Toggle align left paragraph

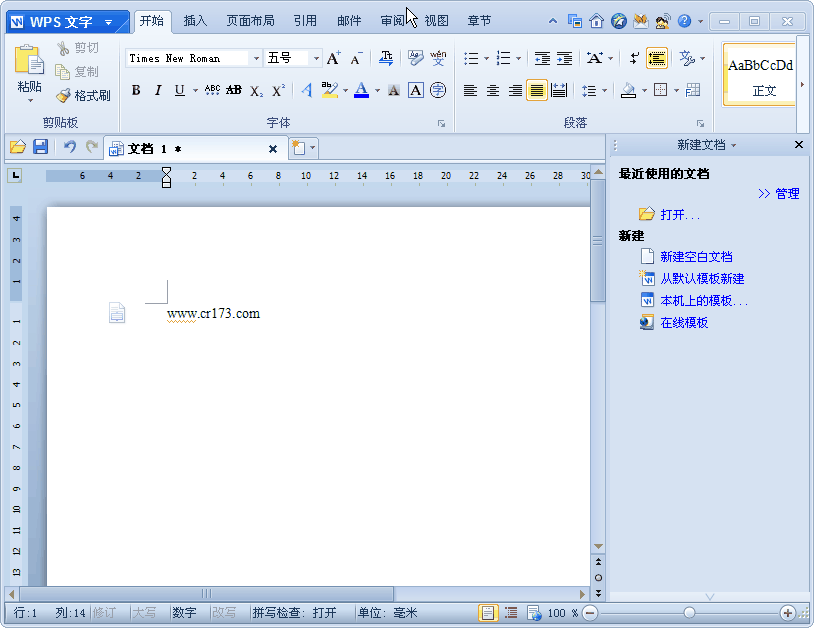(x=470, y=90)
